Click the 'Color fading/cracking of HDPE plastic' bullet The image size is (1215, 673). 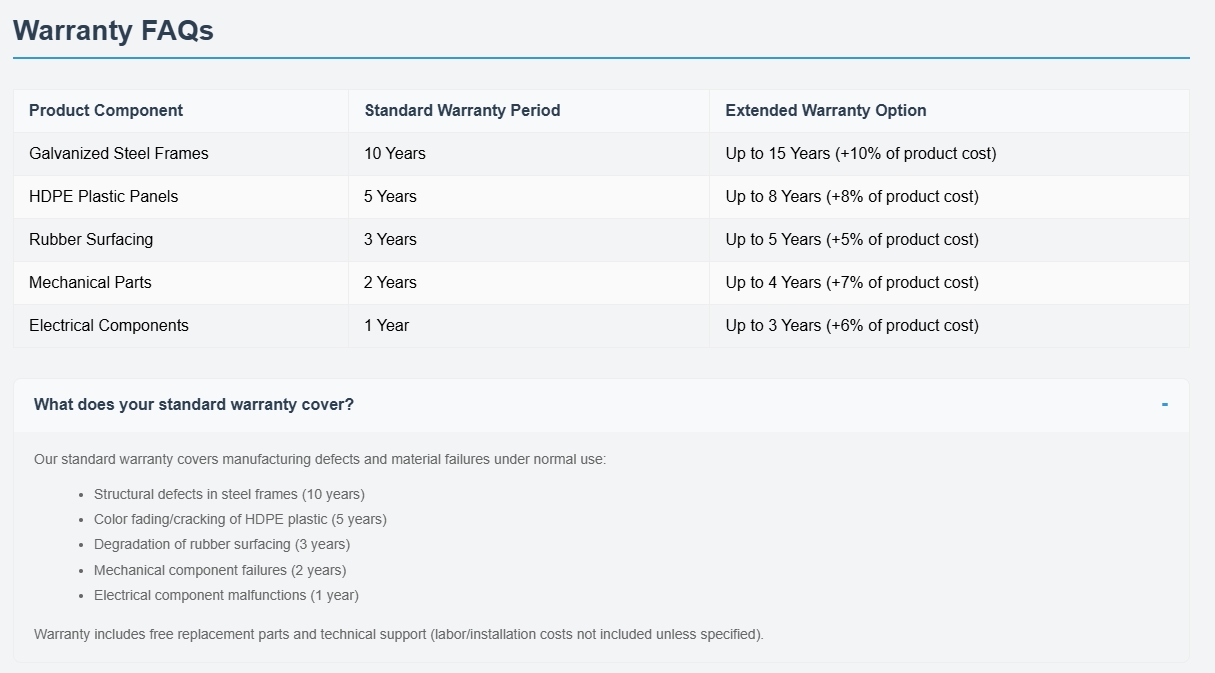(x=240, y=519)
